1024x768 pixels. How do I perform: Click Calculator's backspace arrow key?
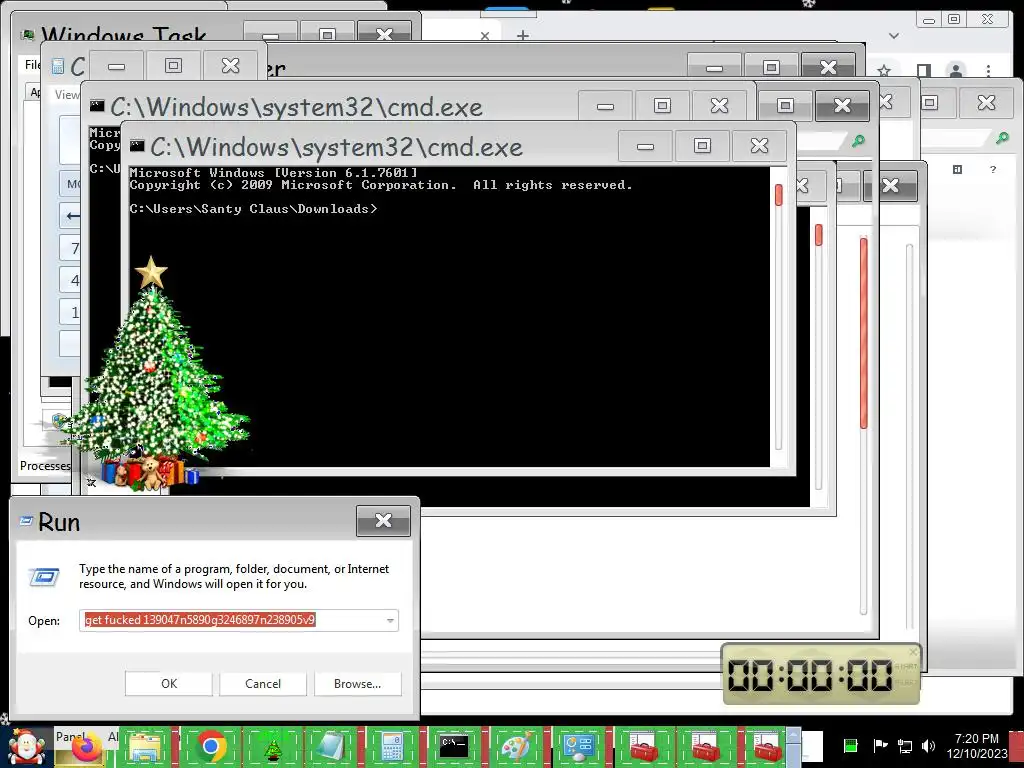click(x=71, y=215)
